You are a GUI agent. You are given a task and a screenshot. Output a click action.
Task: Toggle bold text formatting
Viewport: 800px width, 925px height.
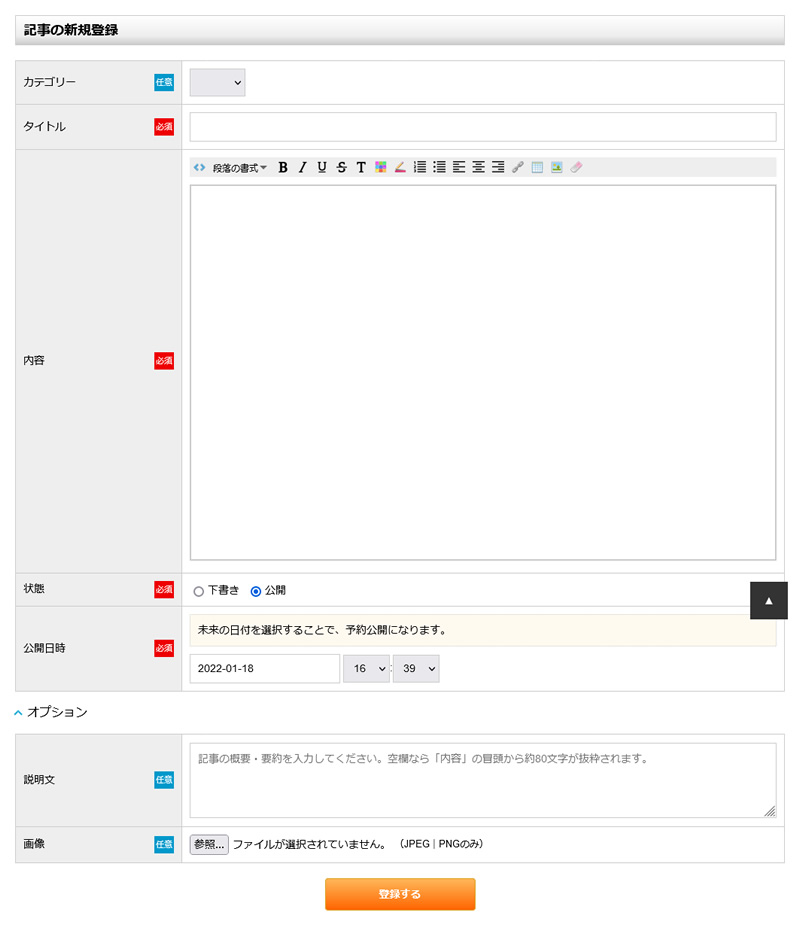[x=284, y=167]
